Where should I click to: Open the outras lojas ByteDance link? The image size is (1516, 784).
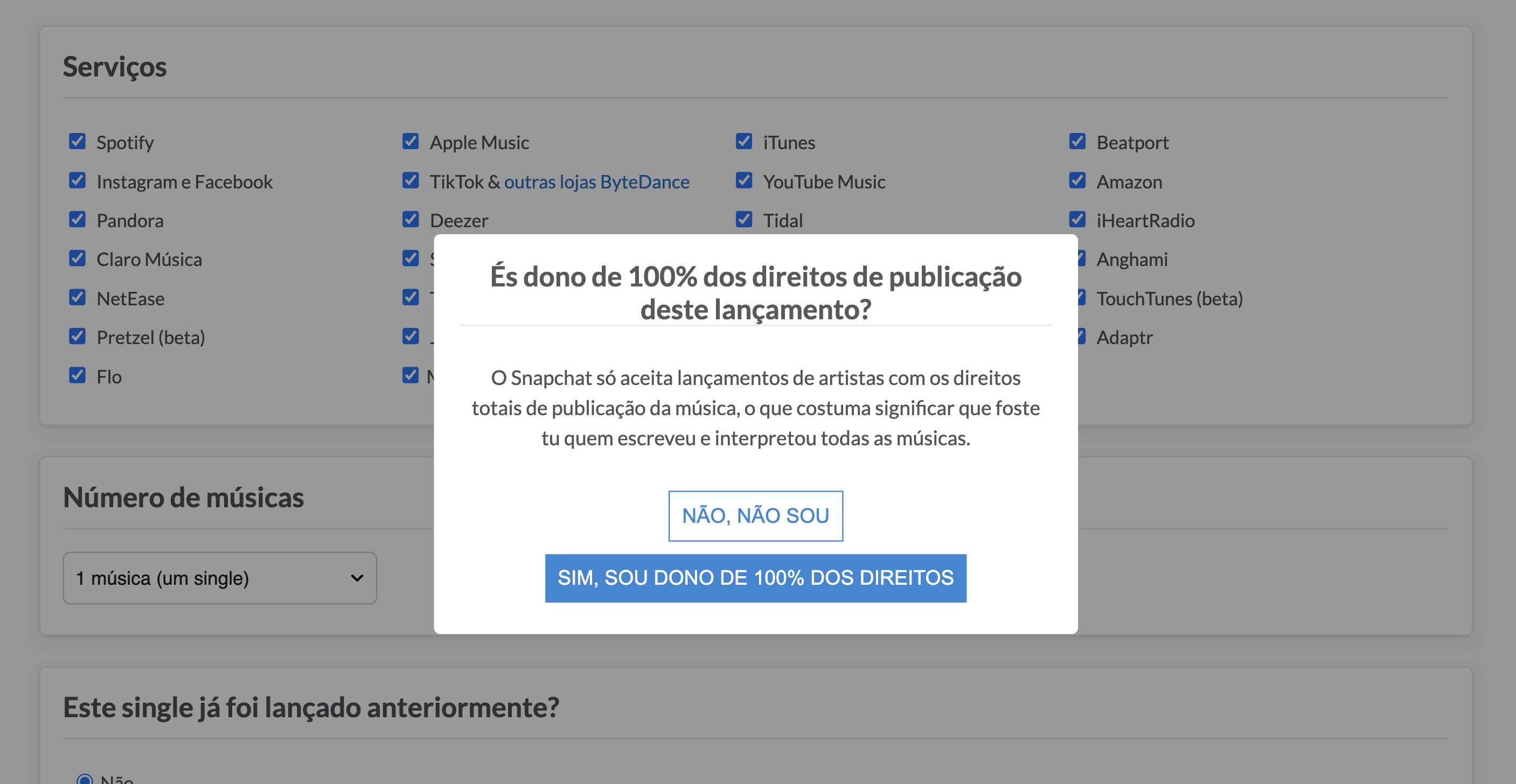pos(597,182)
